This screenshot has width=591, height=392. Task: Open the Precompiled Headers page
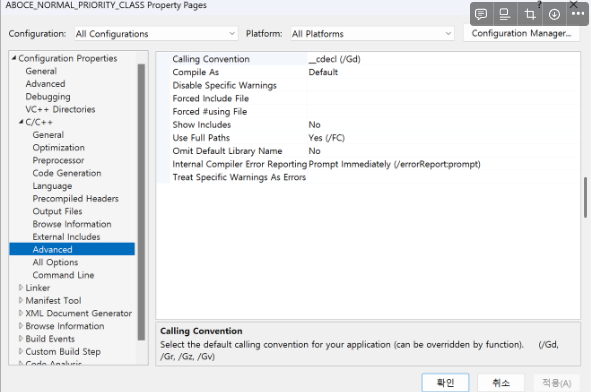[x=75, y=199]
